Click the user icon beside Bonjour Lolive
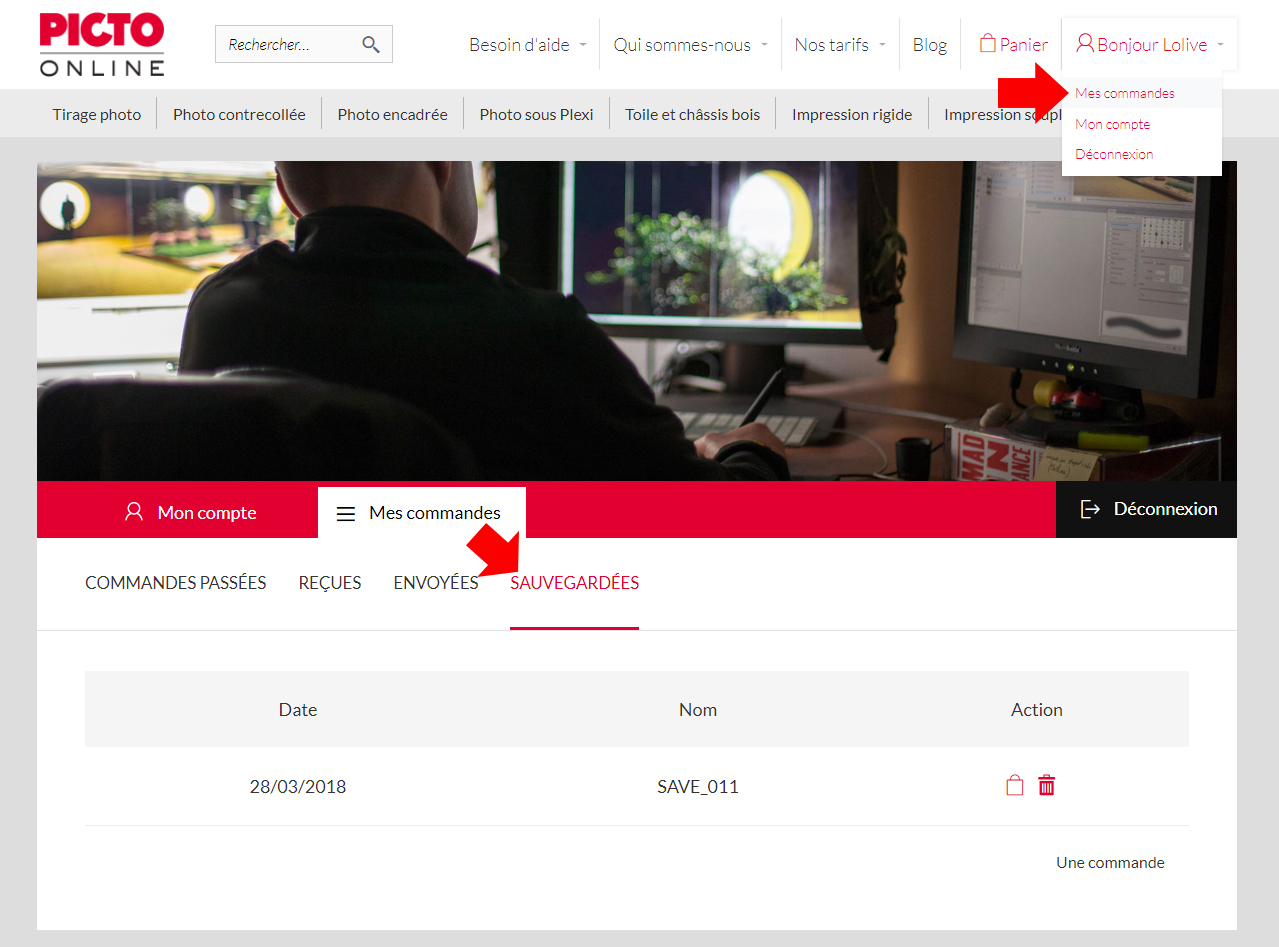Viewport: 1279px width, 947px height. (x=1084, y=44)
